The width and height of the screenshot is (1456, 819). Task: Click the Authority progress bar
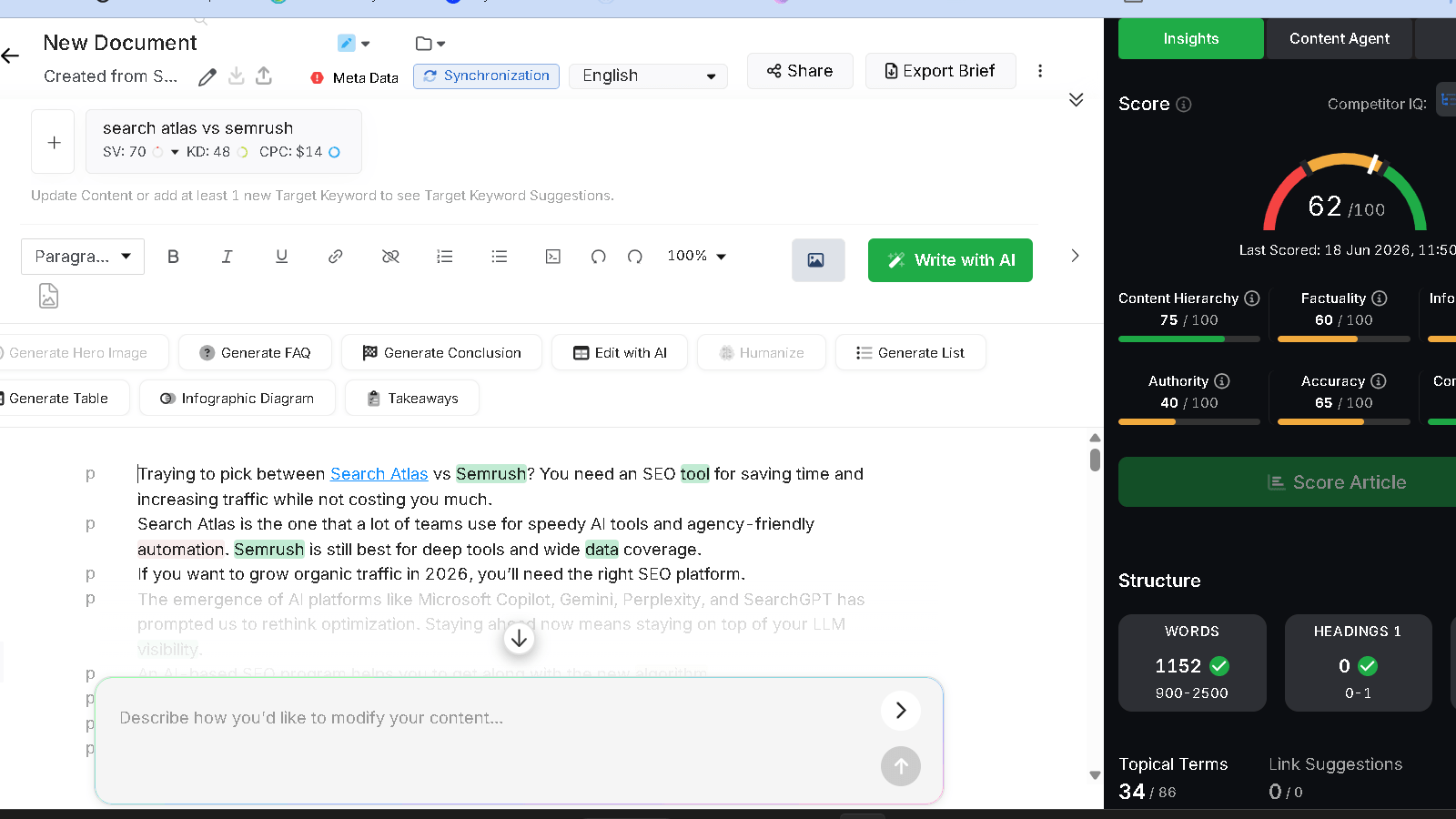pyautogui.click(x=1189, y=422)
